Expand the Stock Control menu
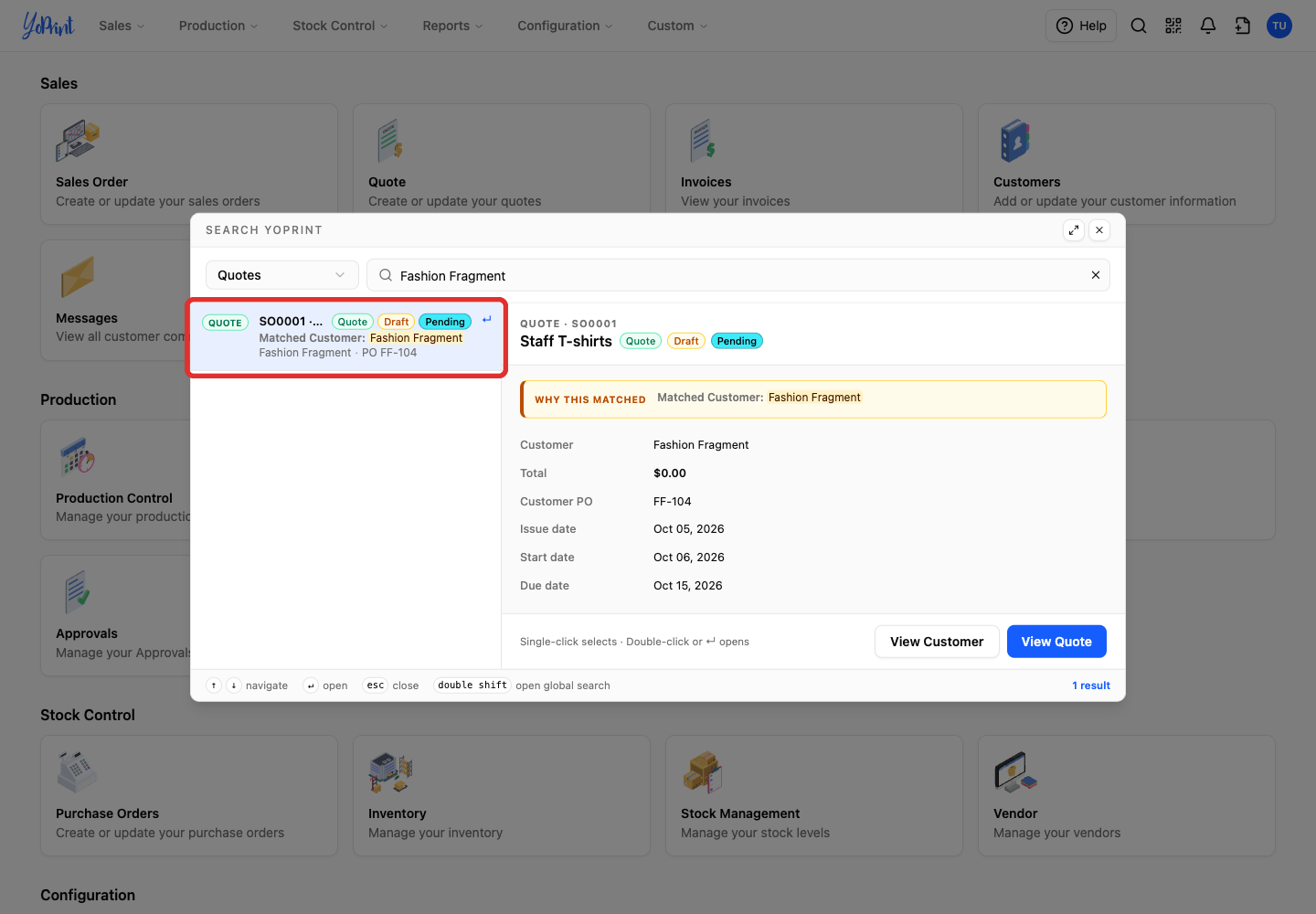 [x=340, y=26]
